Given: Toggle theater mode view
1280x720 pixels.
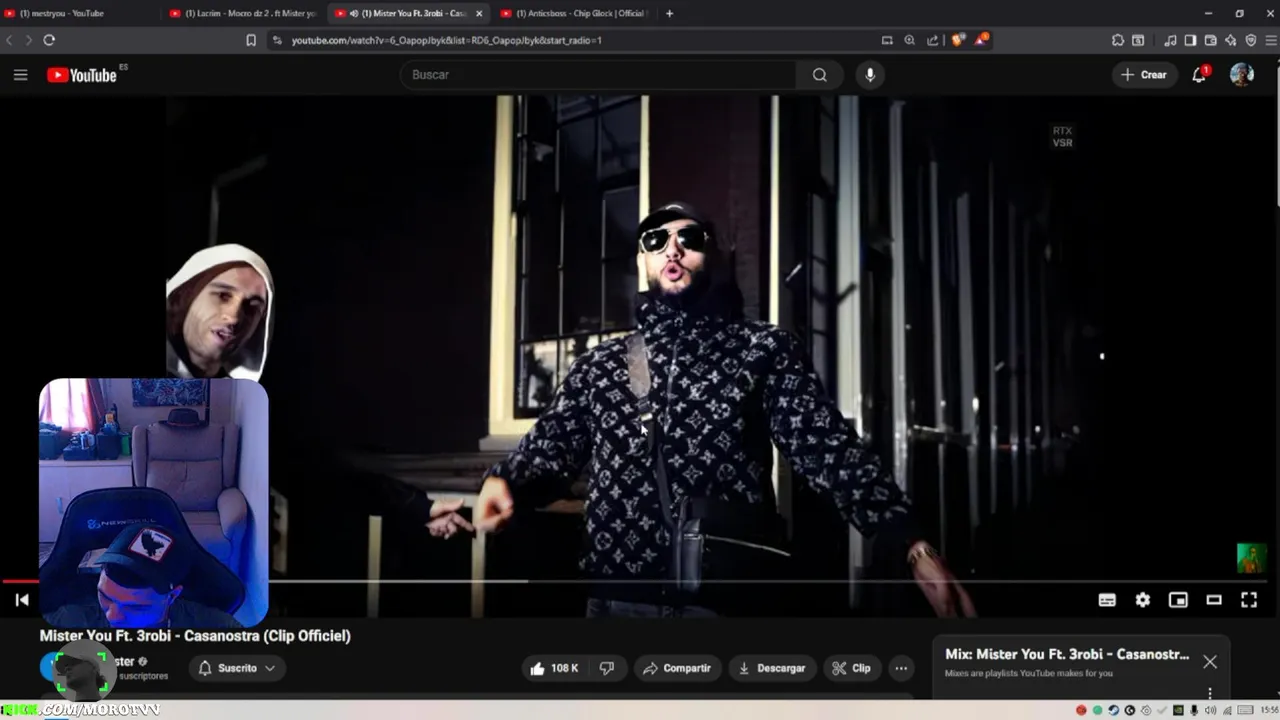Looking at the screenshot, I should [x=1214, y=600].
